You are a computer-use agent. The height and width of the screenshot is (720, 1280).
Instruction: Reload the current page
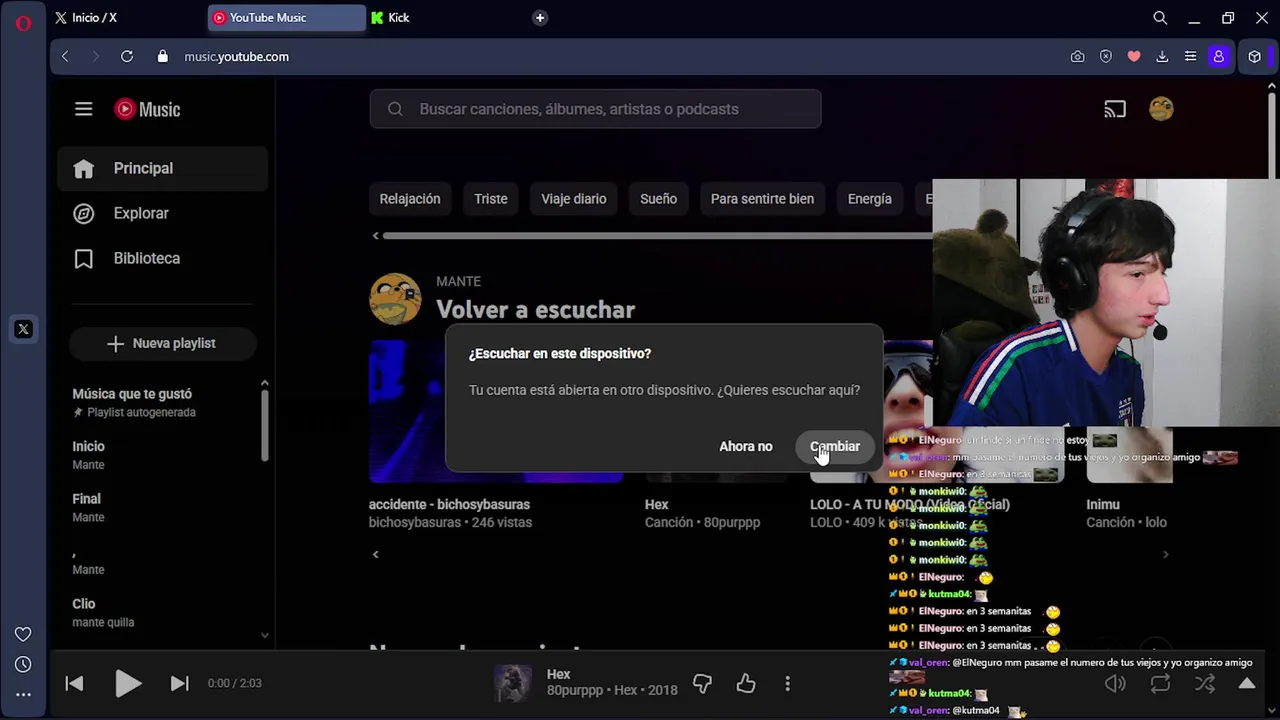pyautogui.click(x=127, y=57)
